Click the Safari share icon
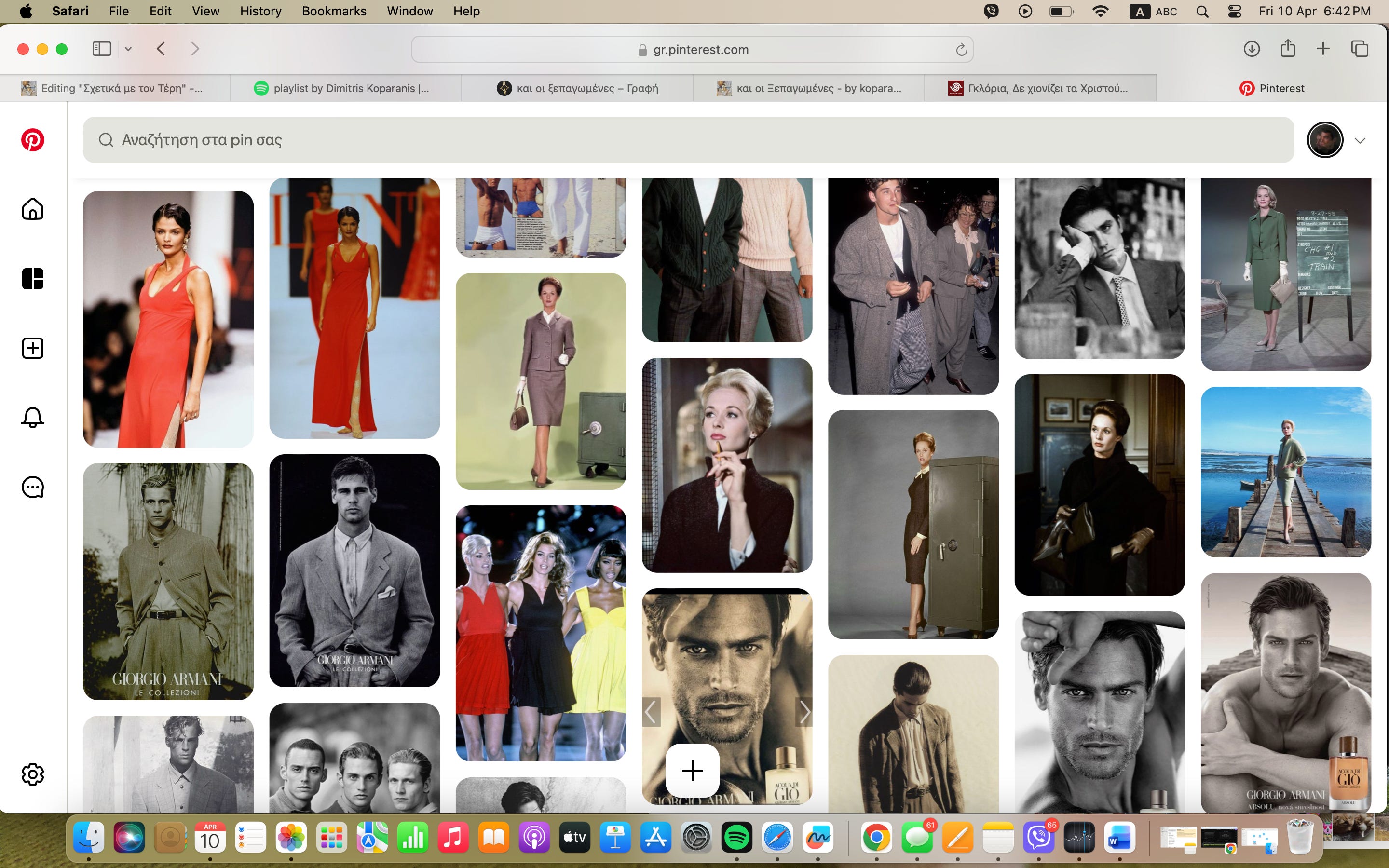The width and height of the screenshot is (1389, 868). [1287, 49]
